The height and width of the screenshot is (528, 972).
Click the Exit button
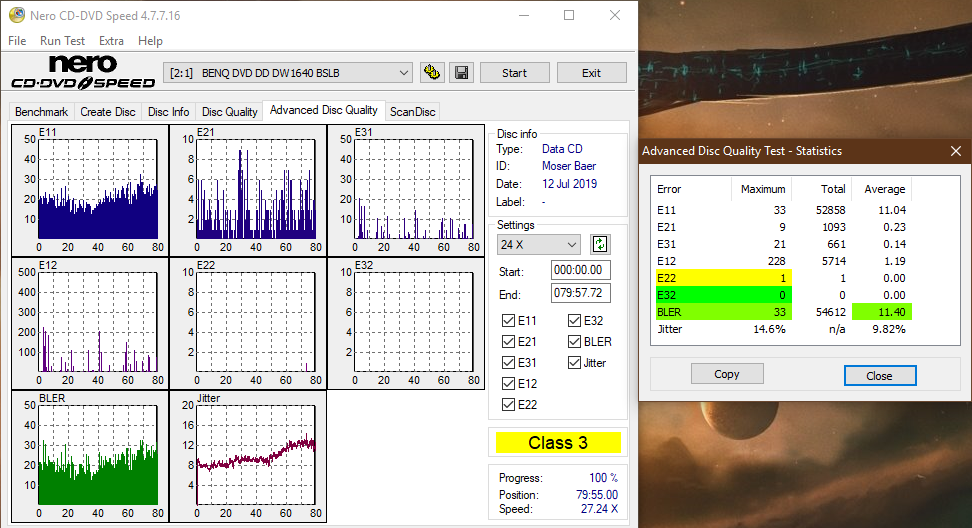tap(591, 73)
